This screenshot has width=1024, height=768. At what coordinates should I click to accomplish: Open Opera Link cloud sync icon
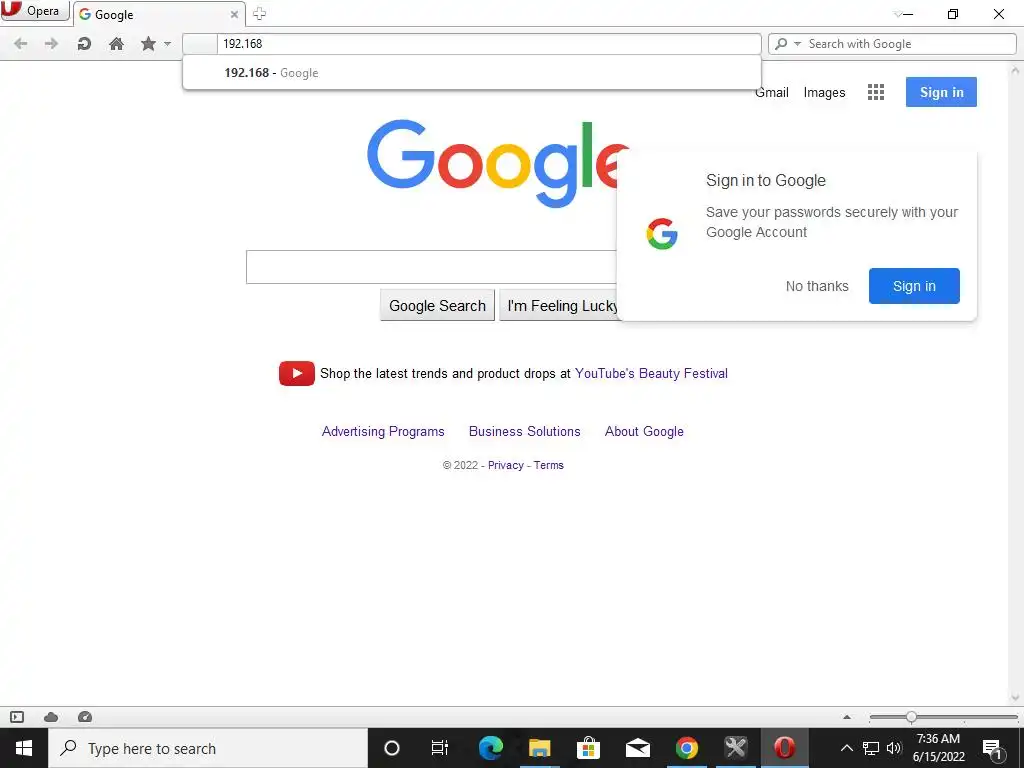51,717
